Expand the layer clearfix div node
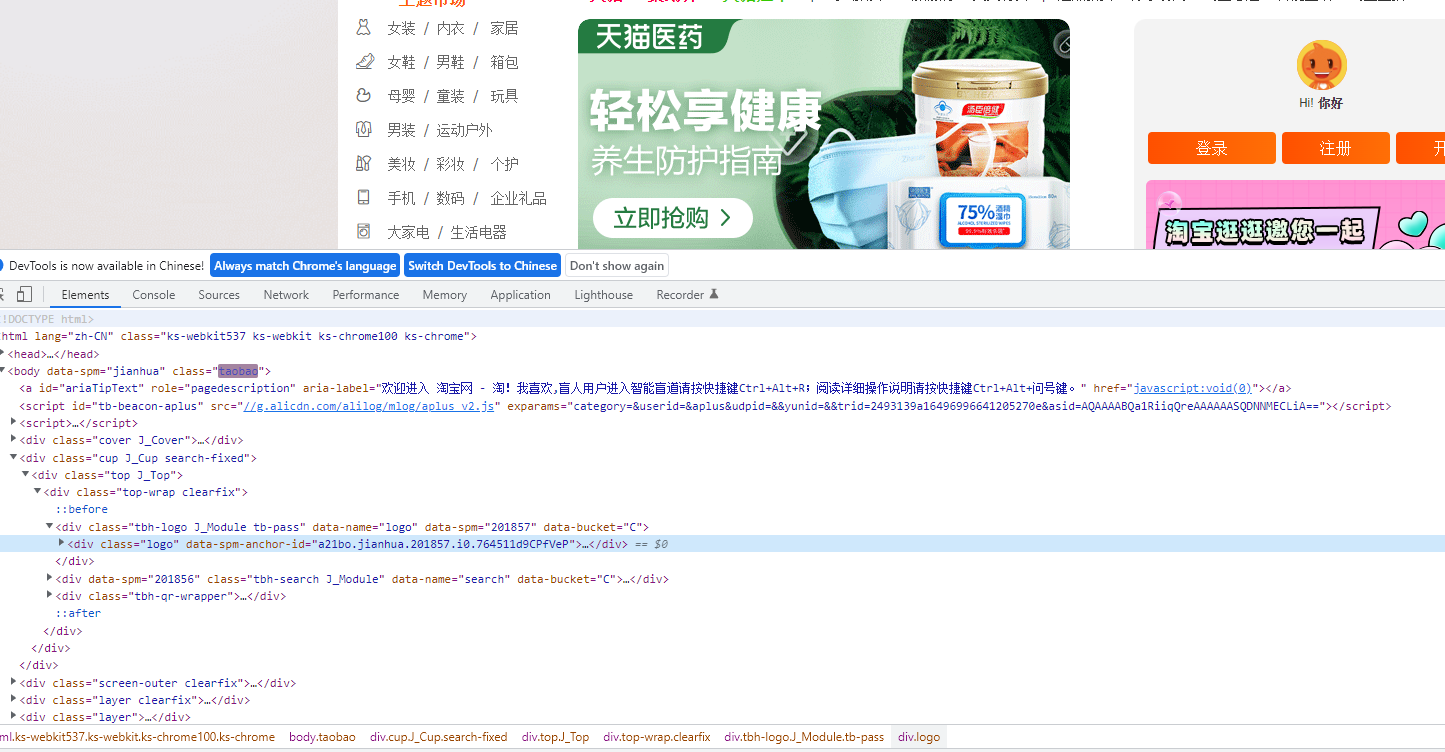Image resolution: width=1445 pixels, height=752 pixels. click(14, 700)
